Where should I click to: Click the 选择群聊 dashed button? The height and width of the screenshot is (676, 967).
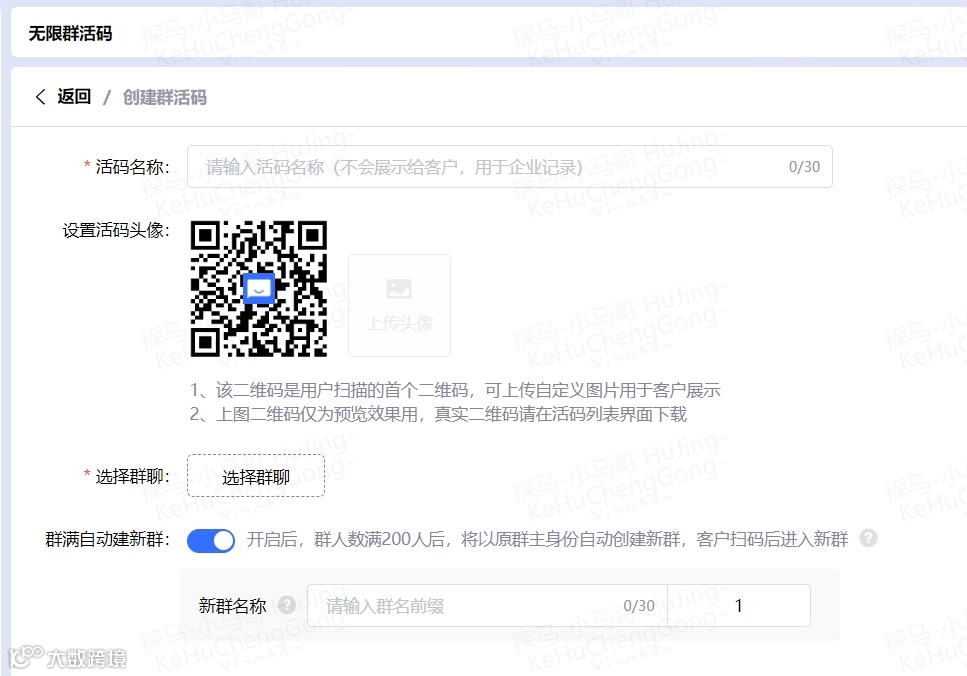click(256, 476)
